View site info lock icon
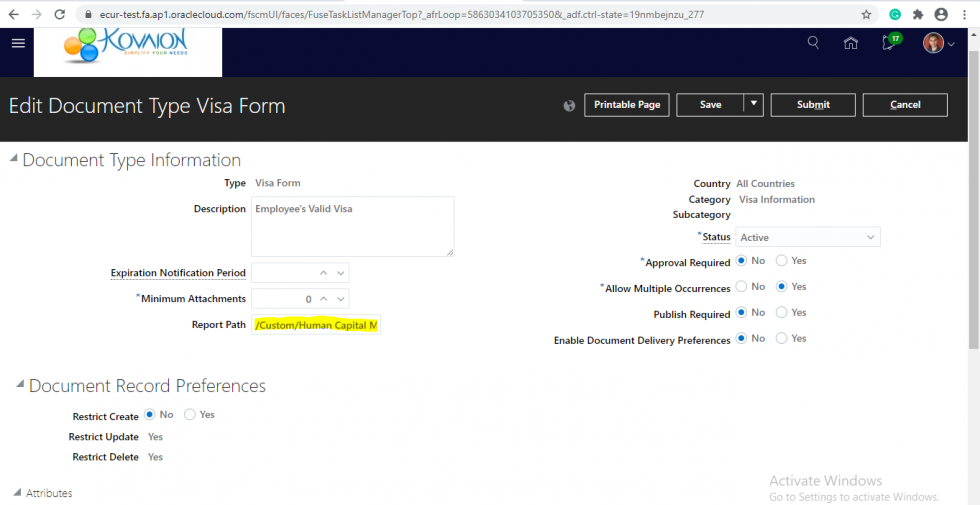This screenshot has height=505, width=980. pyautogui.click(x=87, y=14)
